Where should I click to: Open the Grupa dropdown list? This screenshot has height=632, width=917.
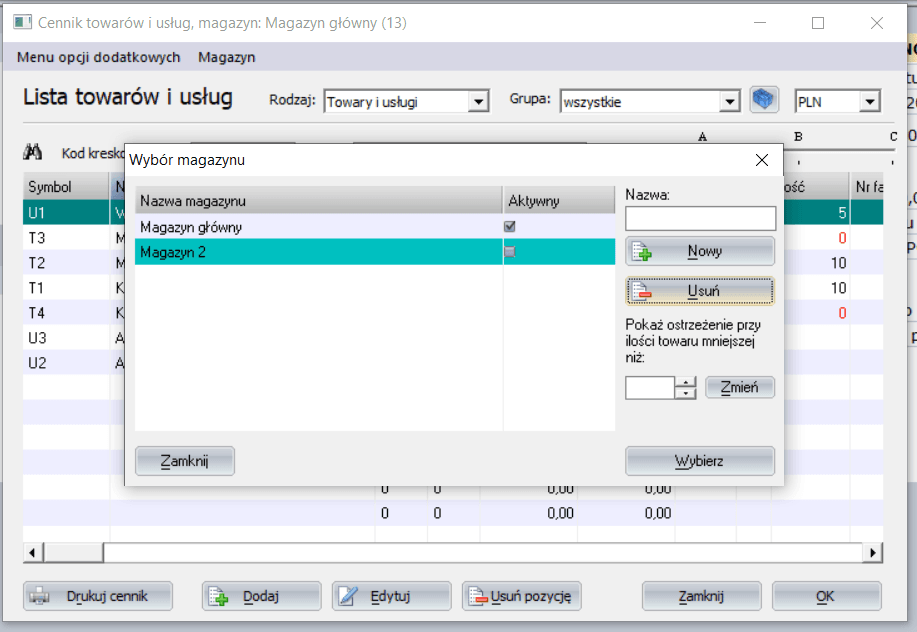729,101
